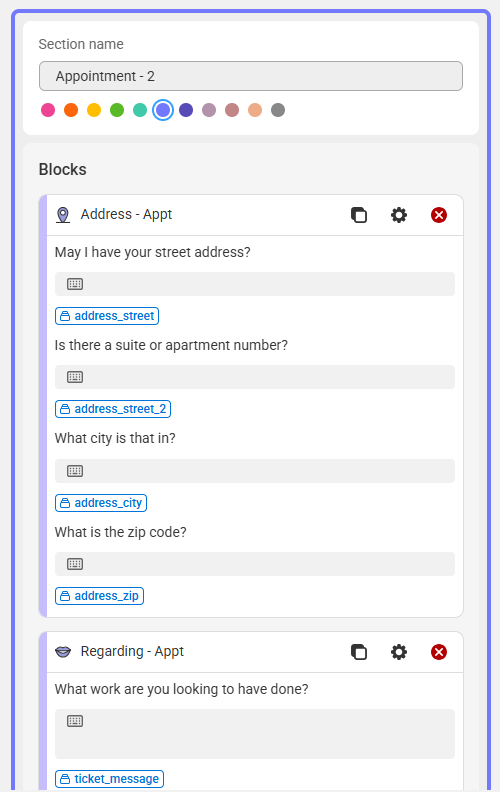500x792 pixels.
Task: Choose the gray section color
Action: [278, 110]
